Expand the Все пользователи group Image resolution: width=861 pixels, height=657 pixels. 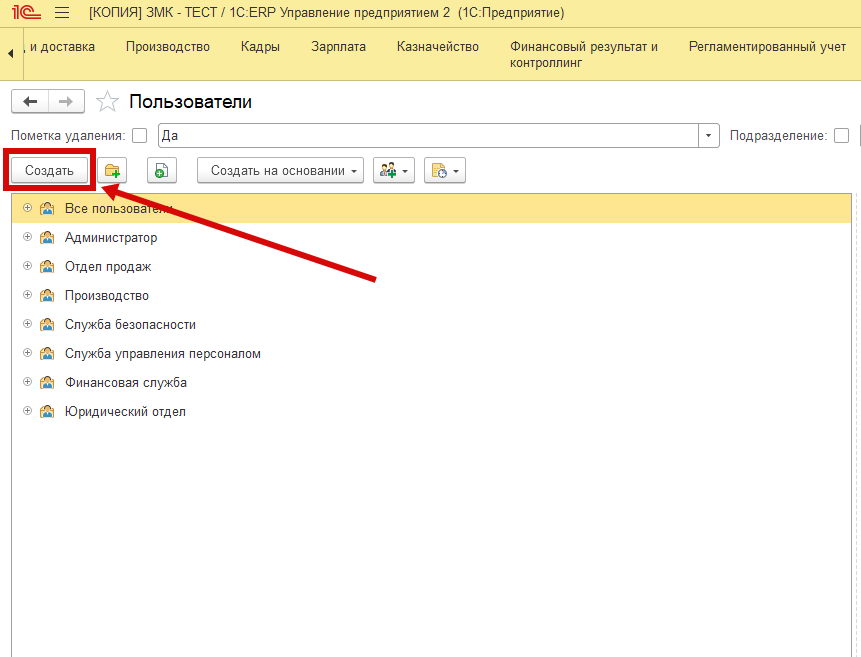coord(27,208)
